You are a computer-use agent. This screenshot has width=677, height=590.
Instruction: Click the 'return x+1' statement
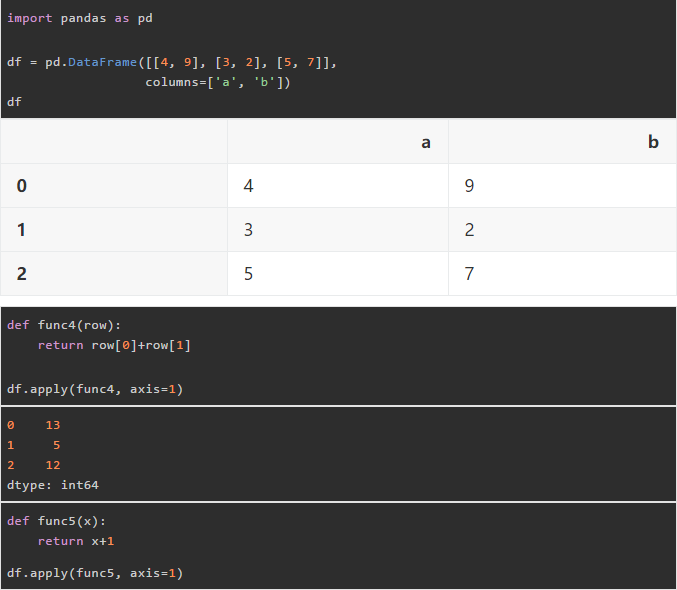tap(76, 541)
